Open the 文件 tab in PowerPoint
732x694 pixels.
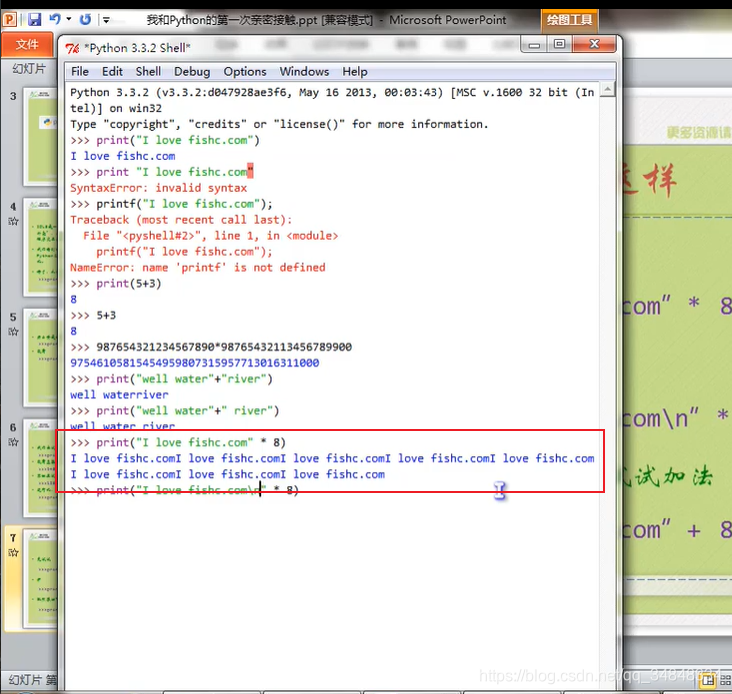point(27,45)
